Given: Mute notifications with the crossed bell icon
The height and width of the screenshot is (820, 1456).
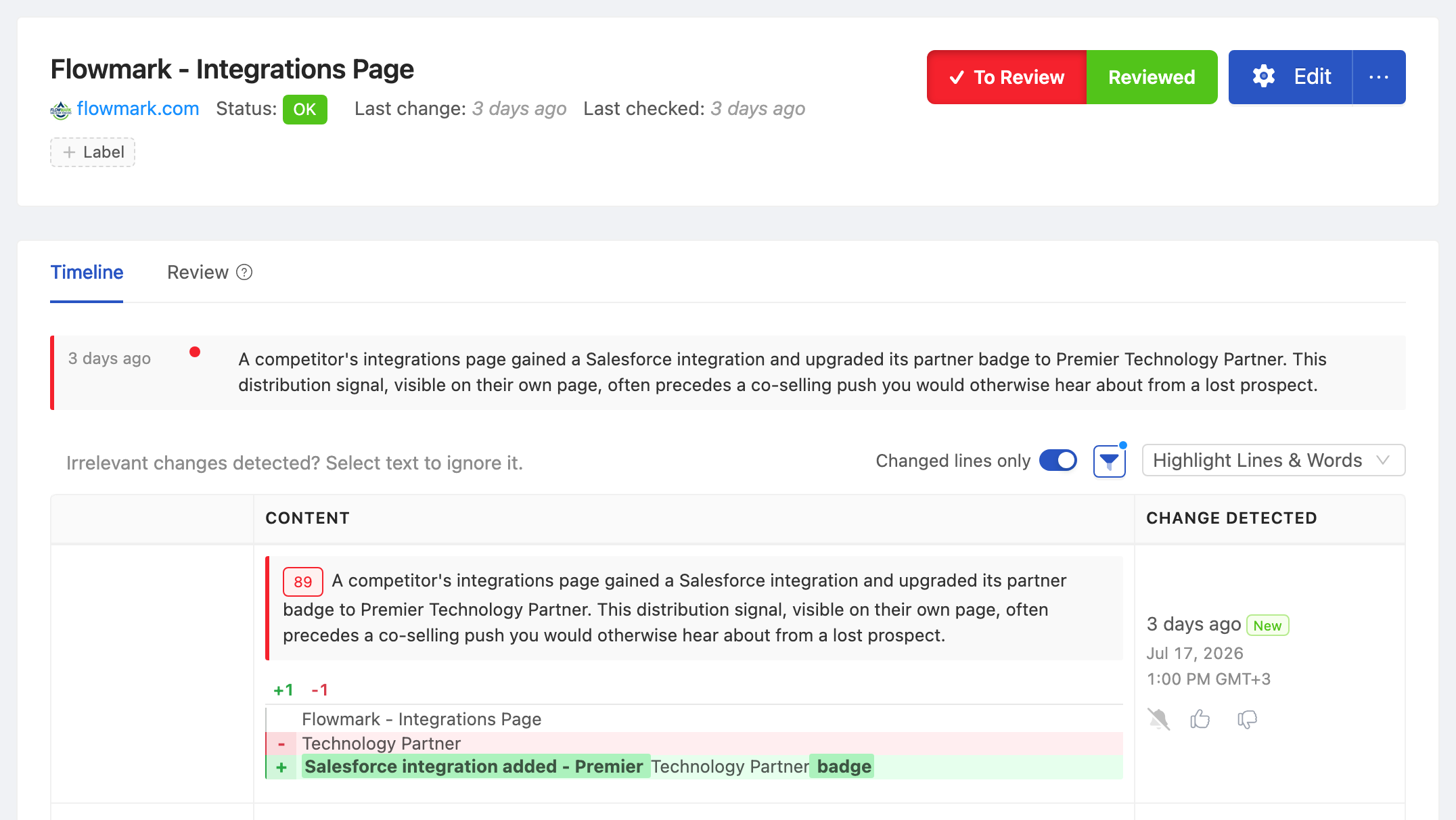Looking at the screenshot, I should pyautogui.click(x=1158, y=719).
